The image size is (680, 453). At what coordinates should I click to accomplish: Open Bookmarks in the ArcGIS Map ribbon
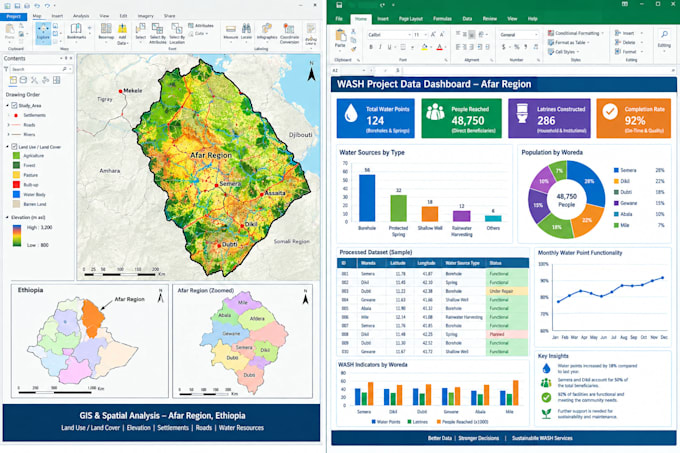pos(76,32)
